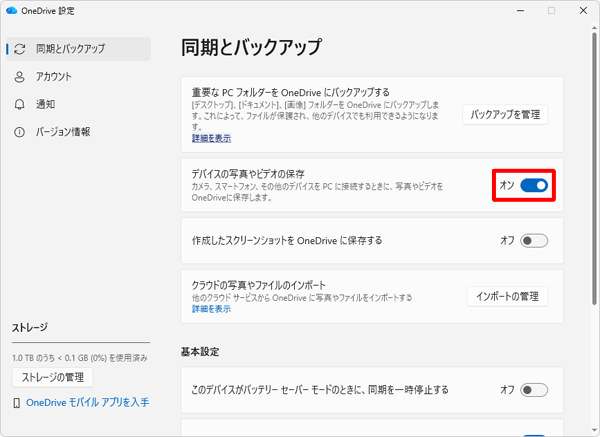This screenshot has height=437, width=600.
Task: Click the 基本設定 section heading
Action: [x=200, y=352]
